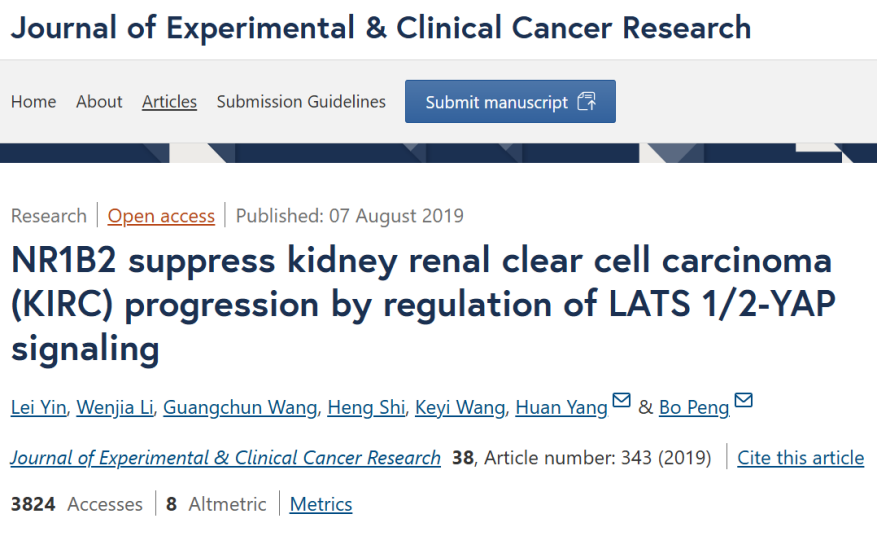Follow the Open access link
This screenshot has width=878, height=536.
point(161,216)
